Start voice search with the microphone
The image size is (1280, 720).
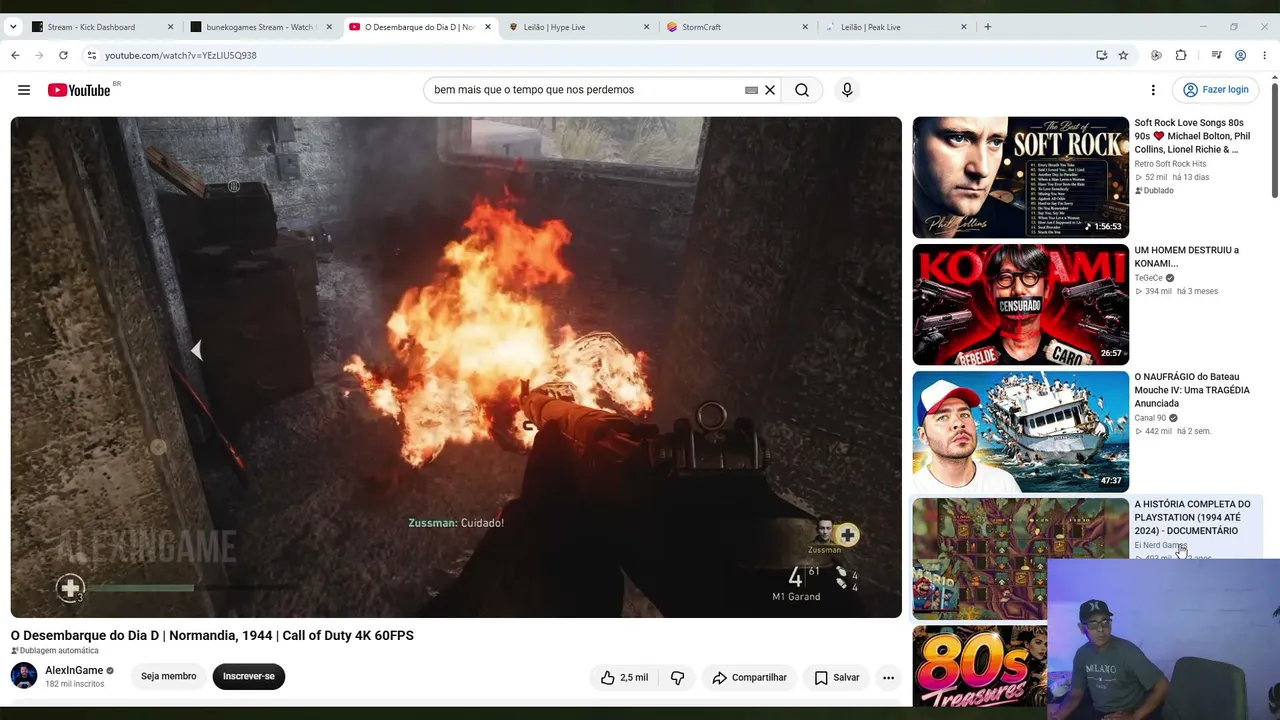tap(847, 90)
